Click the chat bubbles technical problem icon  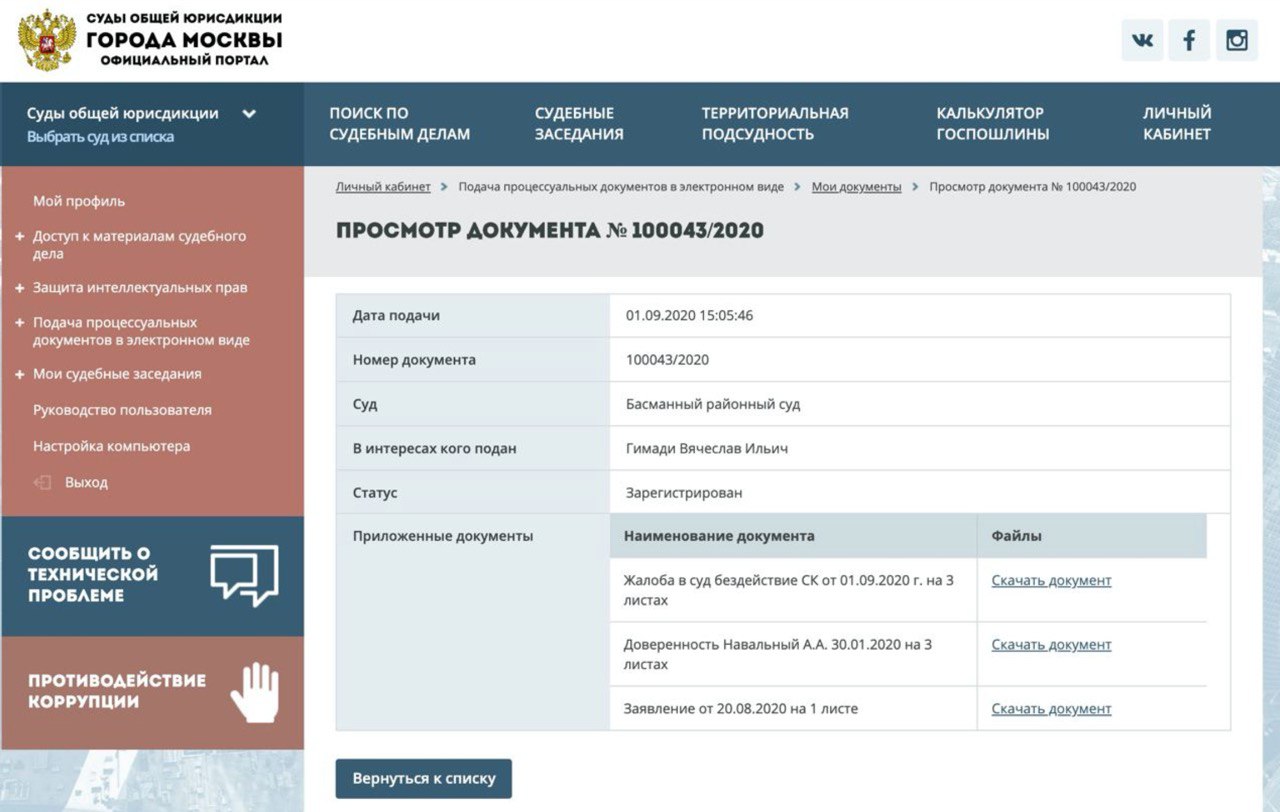pos(244,575)
